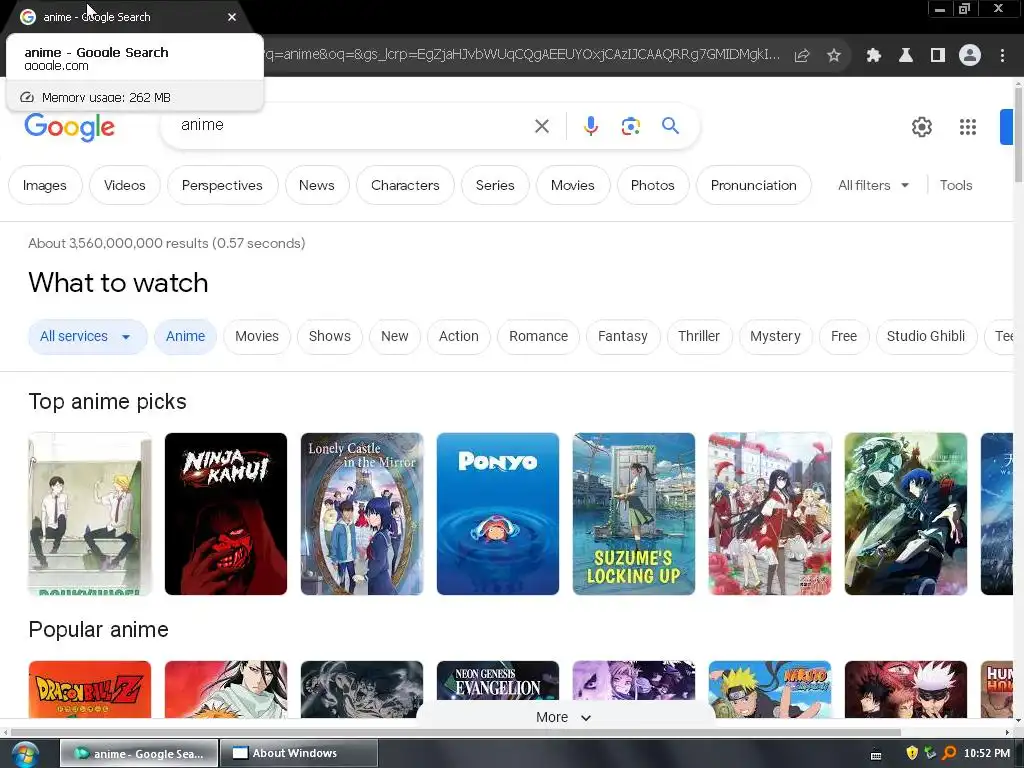
Task: Click the blue magnifying glass search icon
Action: [x=670, y=125]
